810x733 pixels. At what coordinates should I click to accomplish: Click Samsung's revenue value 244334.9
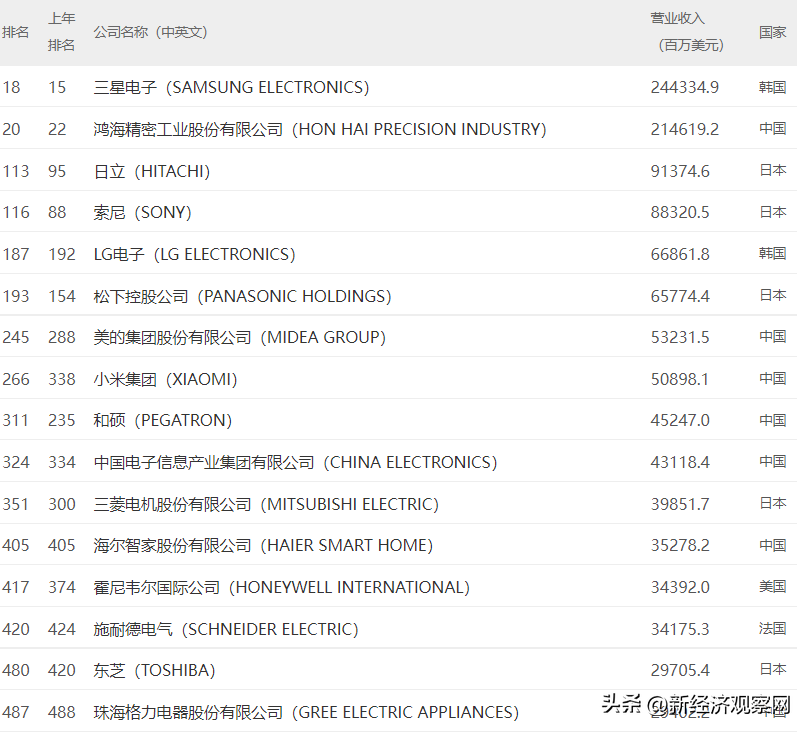[684, 87]
